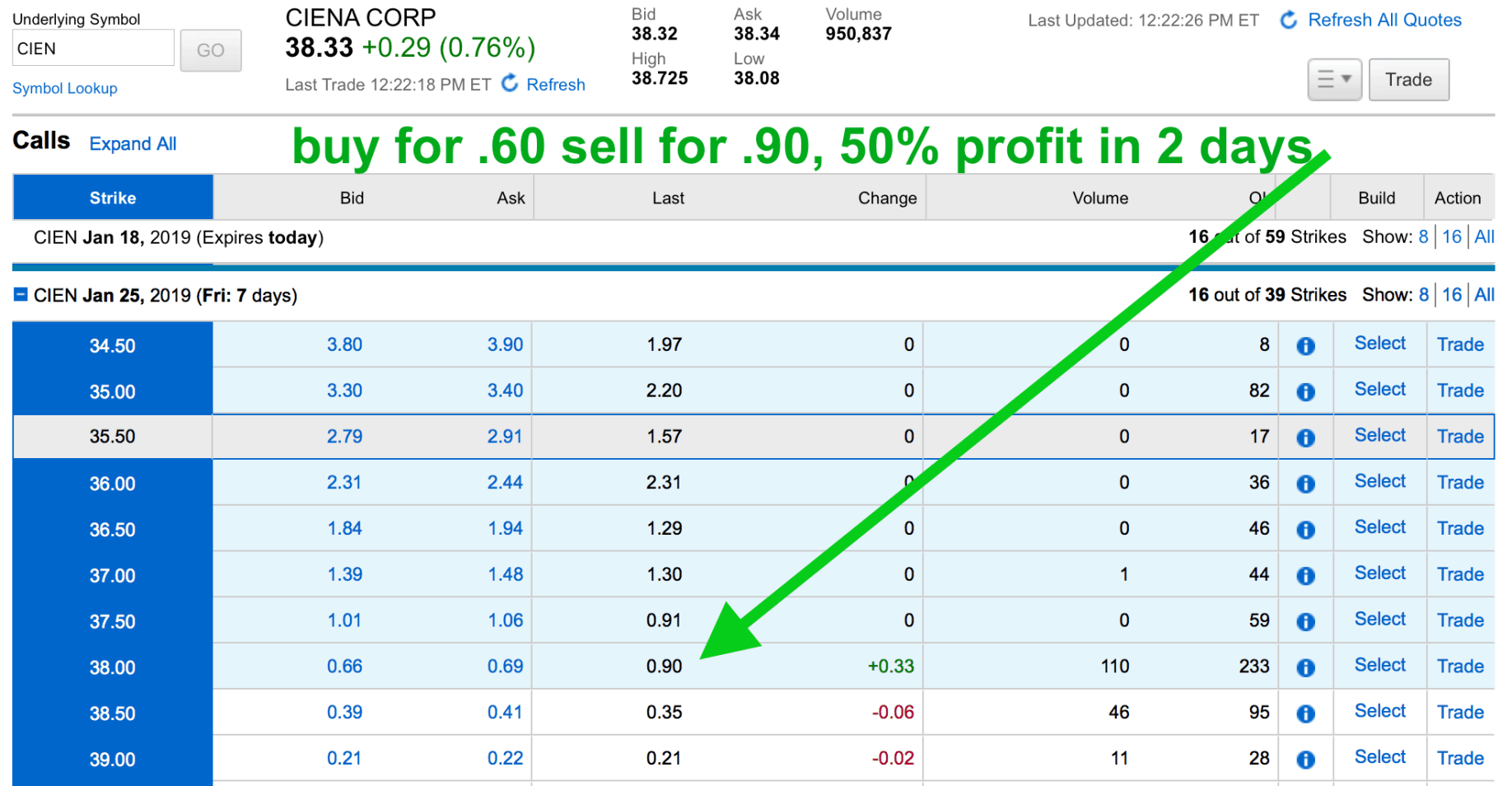Click ask 2.44 for 36.00 strike
The height and width of the screenshot is (786, 1512).
tap(505, 483)
